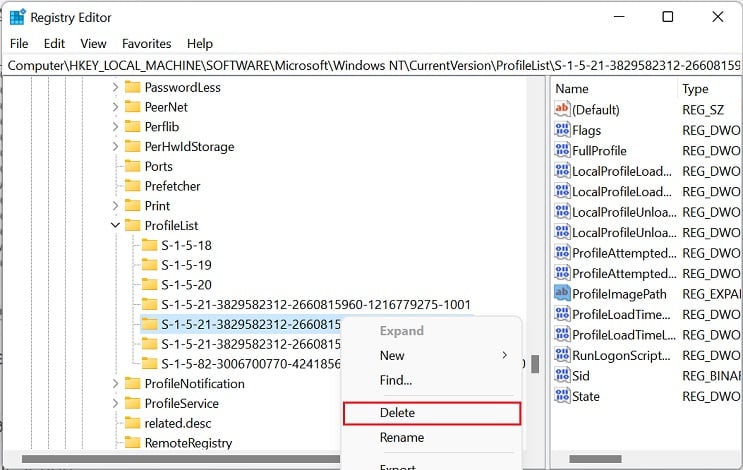
Task: Open the Favorites menu
Action: tap(146, 44)
